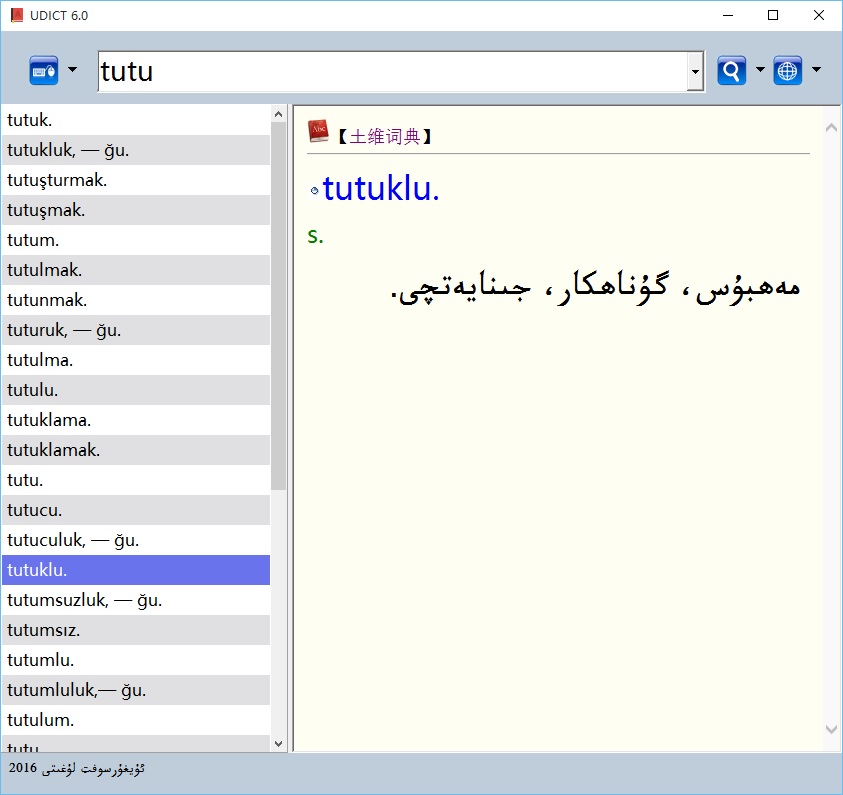Open the dropdown arrow beside the keyboard icon
843x795 pixels.
pyautogui.click(x=72, y=70)
